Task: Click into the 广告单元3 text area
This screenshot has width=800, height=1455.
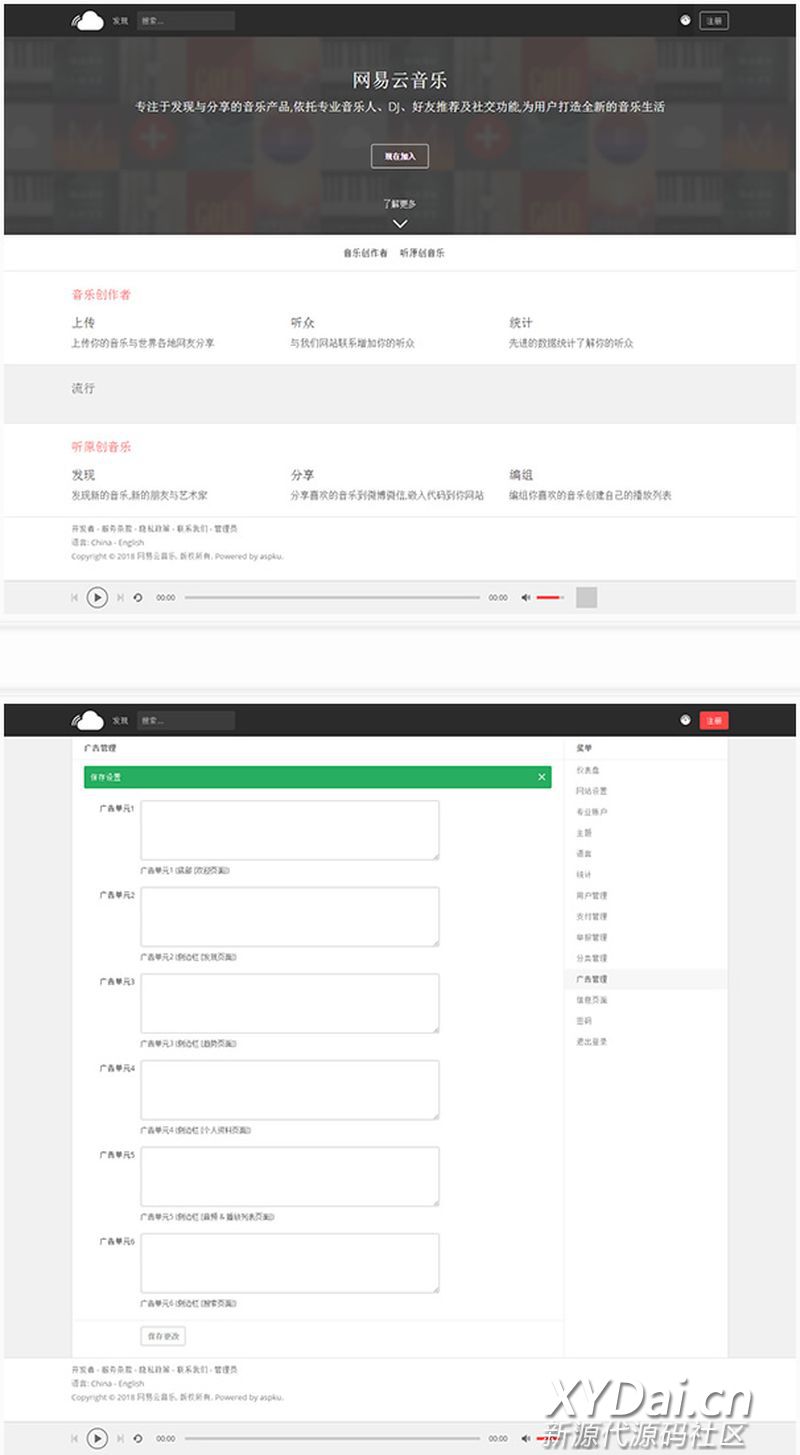Action: (290, 1003)
